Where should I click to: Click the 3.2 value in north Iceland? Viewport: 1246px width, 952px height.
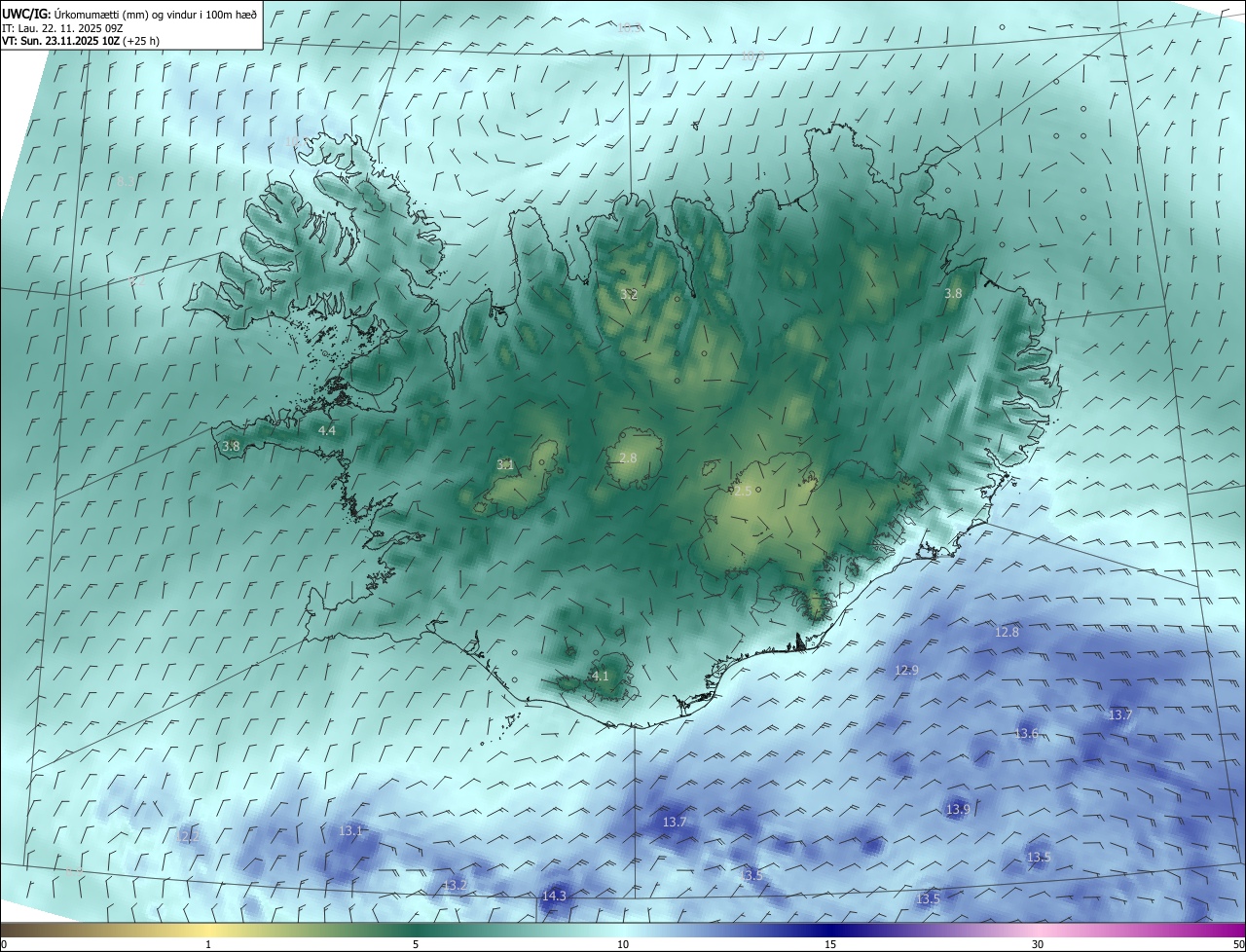coord(629,293)
